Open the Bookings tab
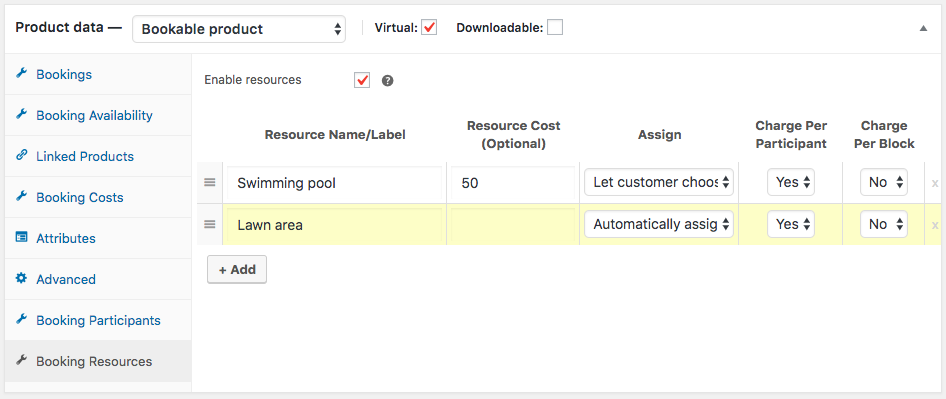The image size is (946, 399). [98, 74]
